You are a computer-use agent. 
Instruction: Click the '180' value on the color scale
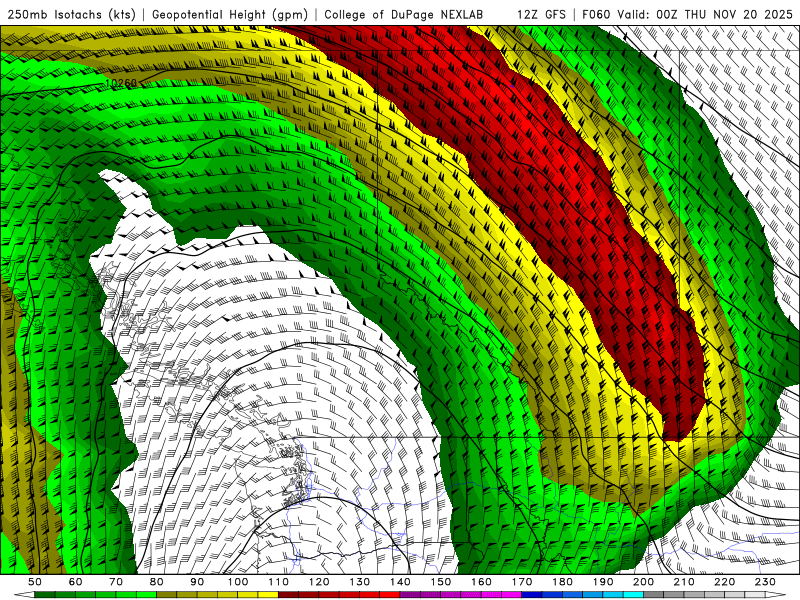(562, 582)
